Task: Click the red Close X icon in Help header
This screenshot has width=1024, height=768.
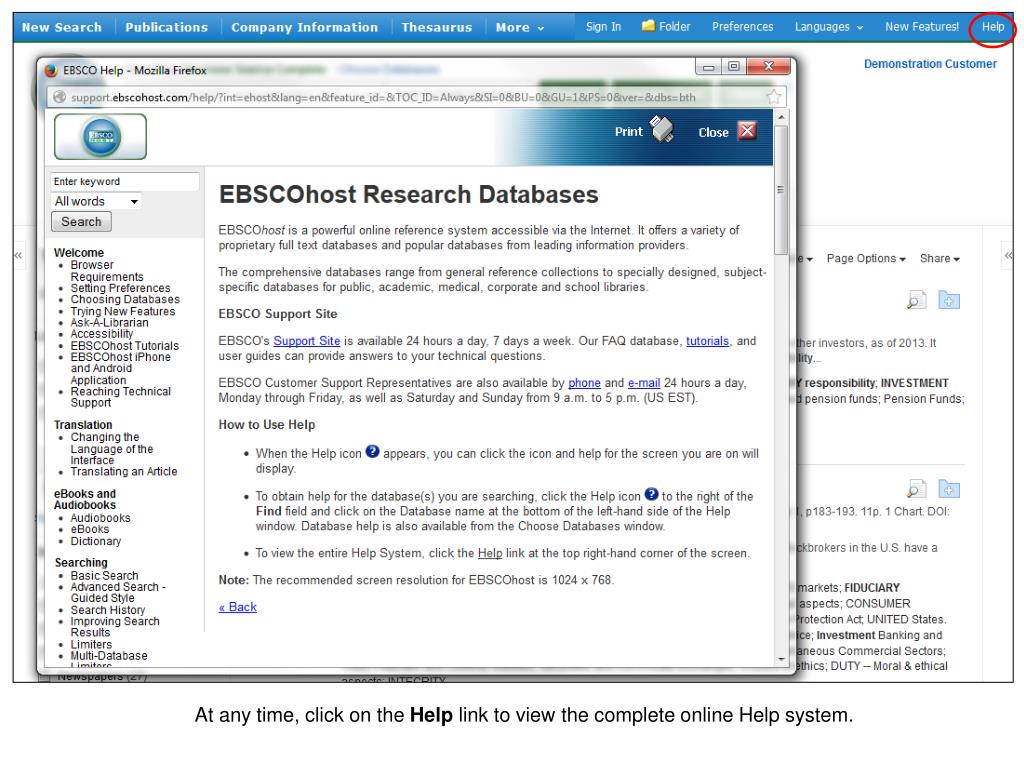Action: click(747, 131)
